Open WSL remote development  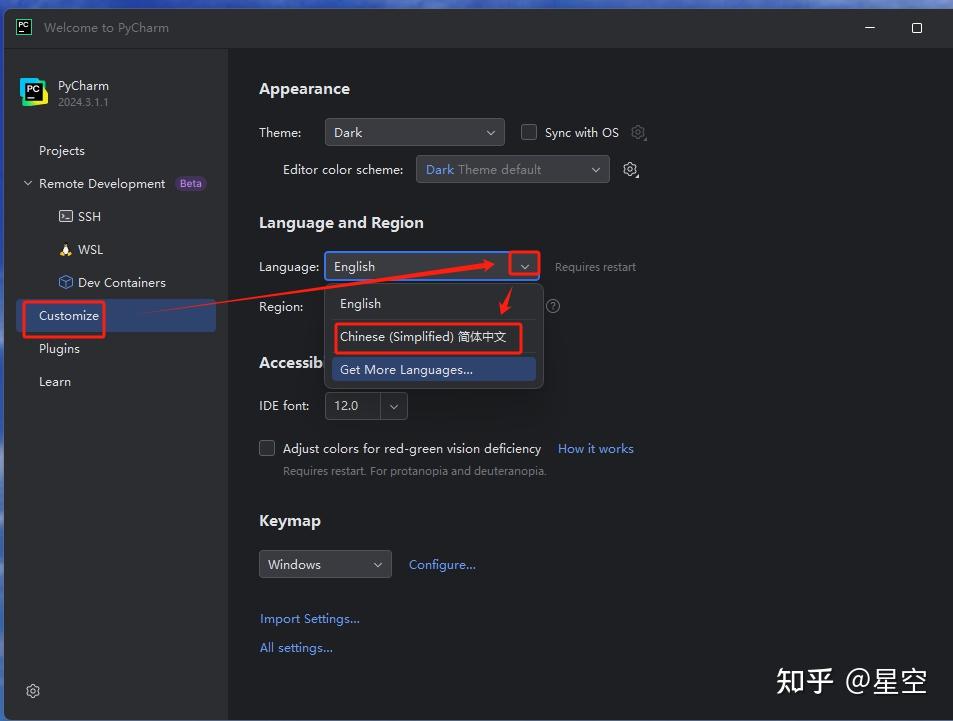point(81,249)
